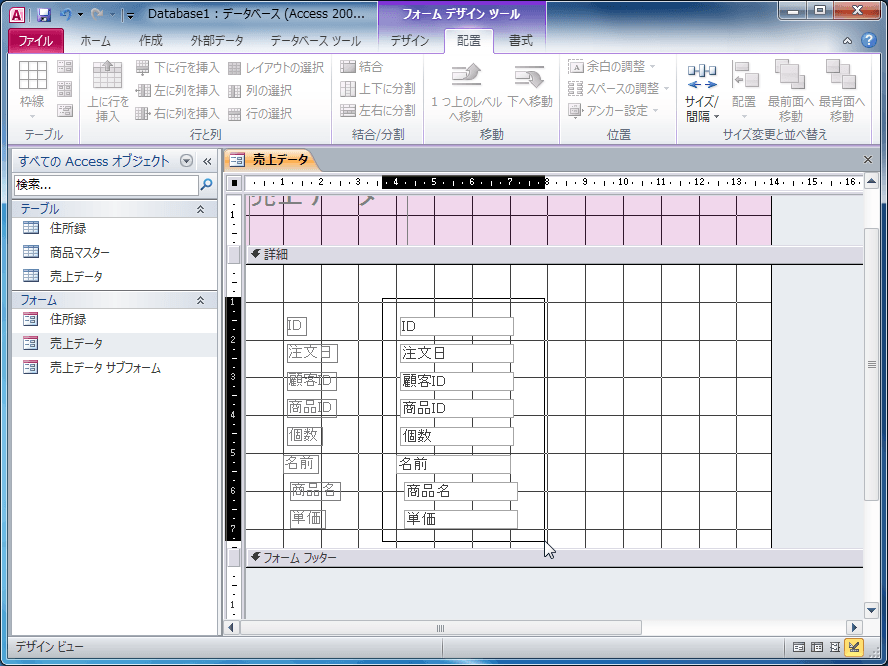Open スペースの調整 control padding dropdown

(618, 89)
